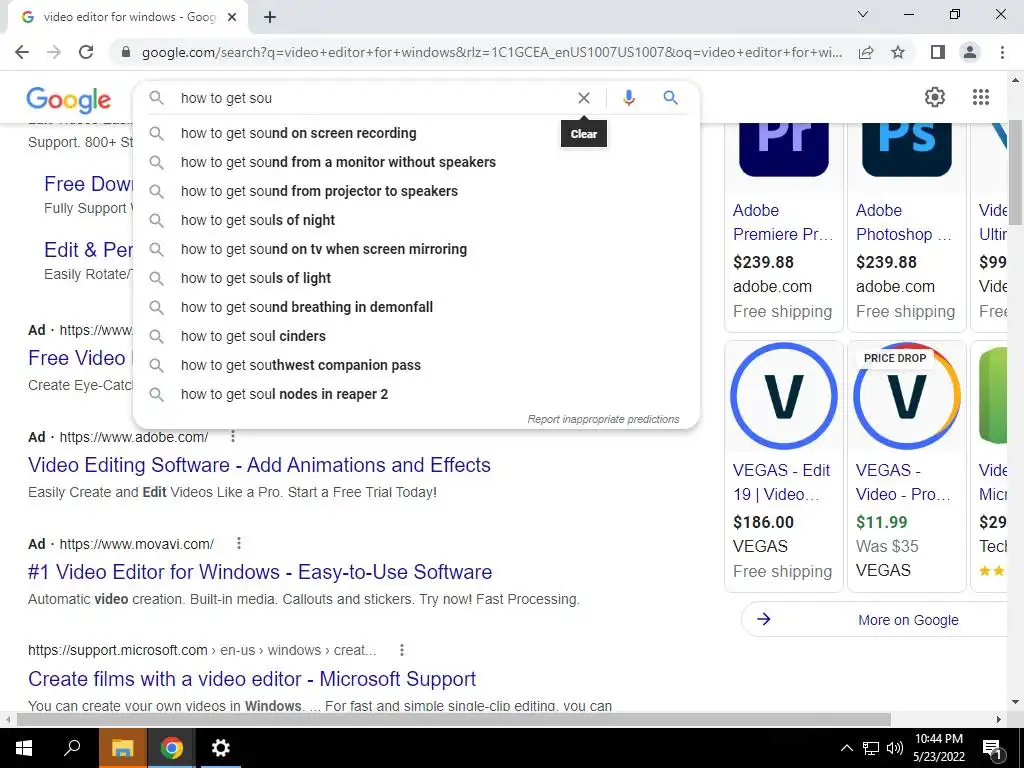The width and height of the screenshot is (1024, 768).
Task: Show hidden system tray icons
Action: [846, 748]
